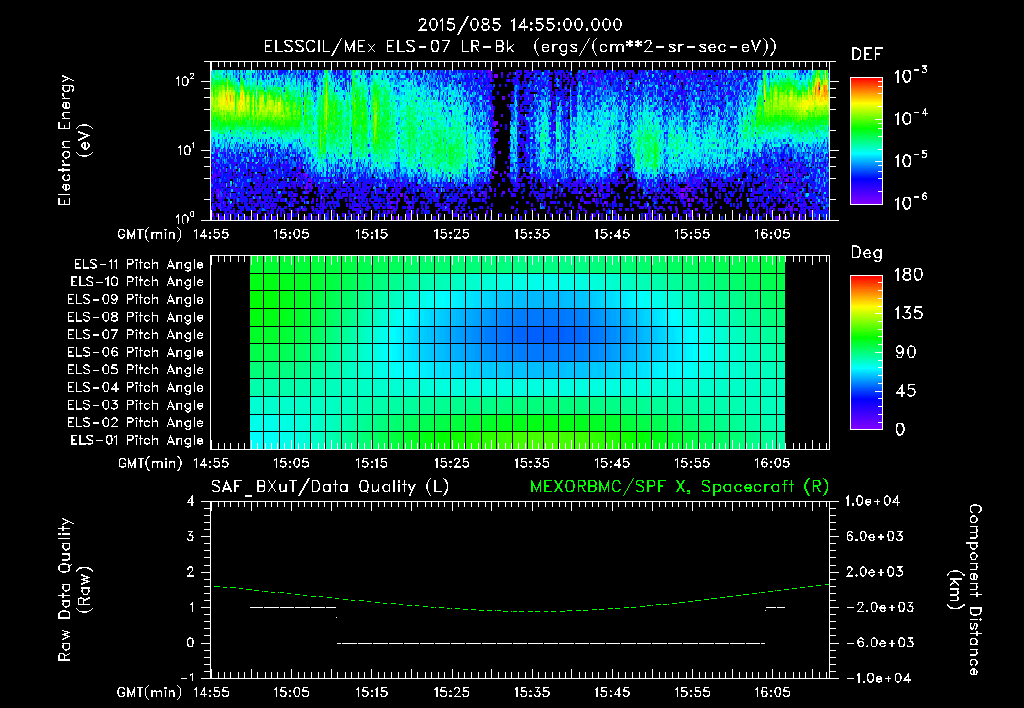This screenshot has height=708, width=1024.
Task: Click the 180 tick on the Deg scale
Action: [908, 275]
